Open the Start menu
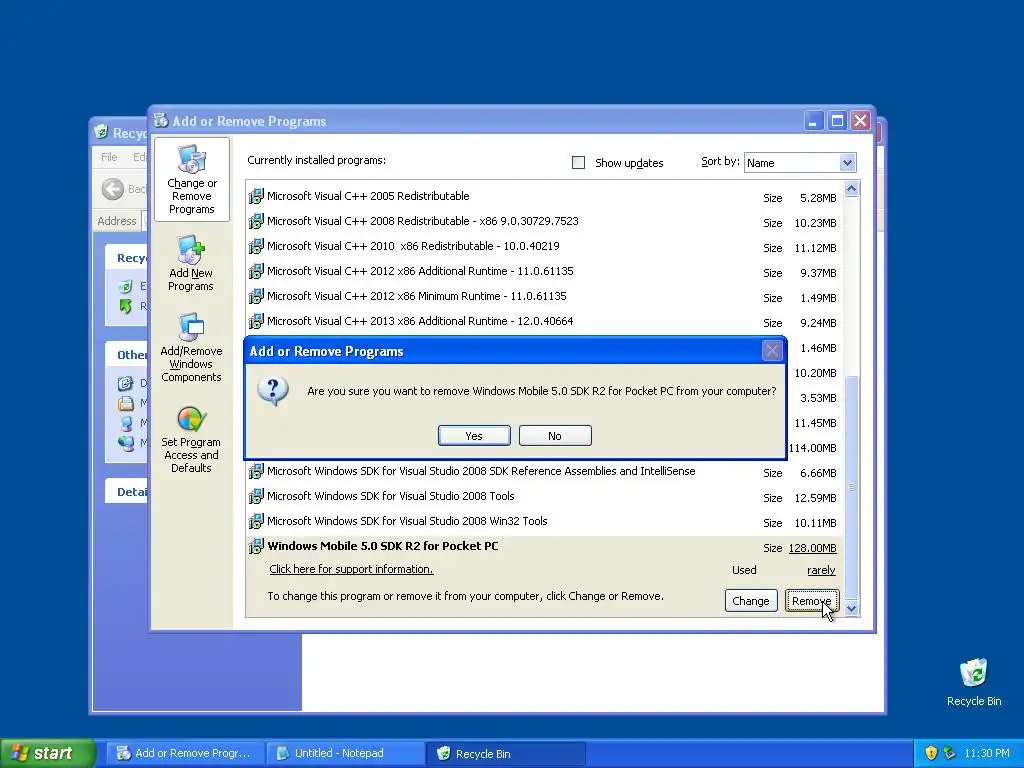The height and width of the screenshot is (768, 1024). 47,753
